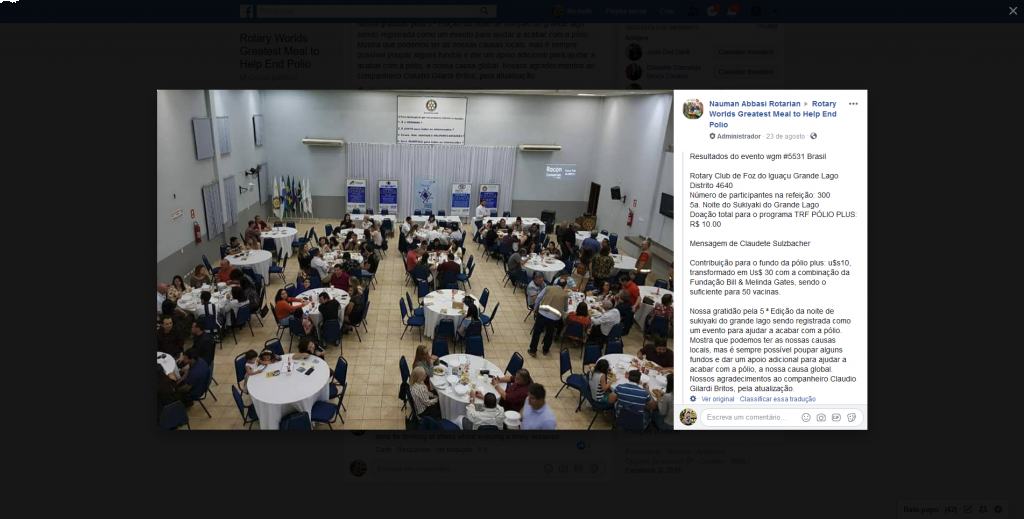
Task: Close the photo viewer overlay
Action: point(1013,10)
